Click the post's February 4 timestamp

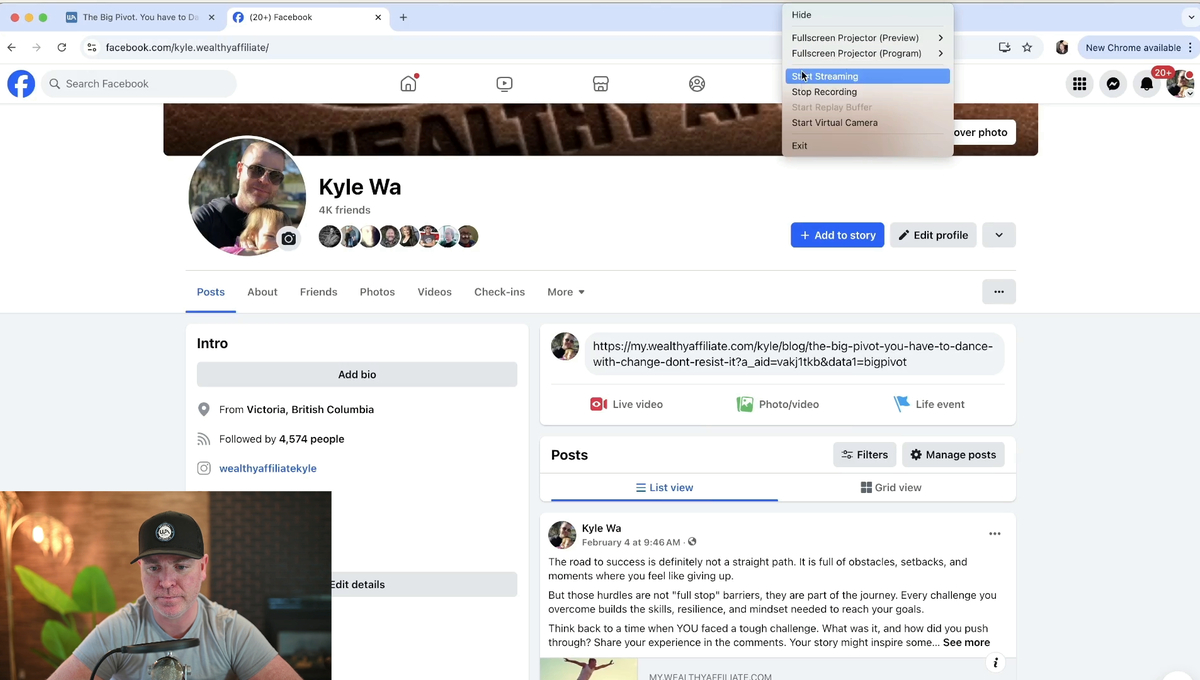coord(632,542)
